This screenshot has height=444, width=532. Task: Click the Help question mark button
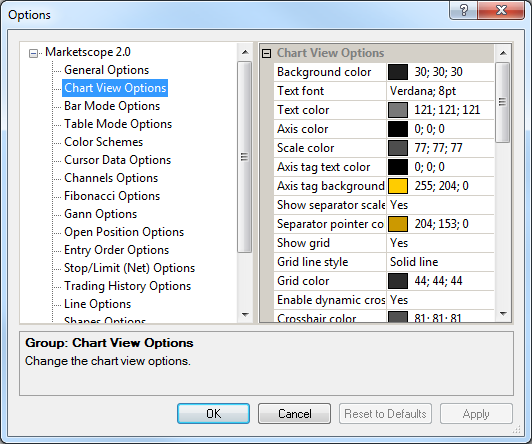click(x=463, y=10)
